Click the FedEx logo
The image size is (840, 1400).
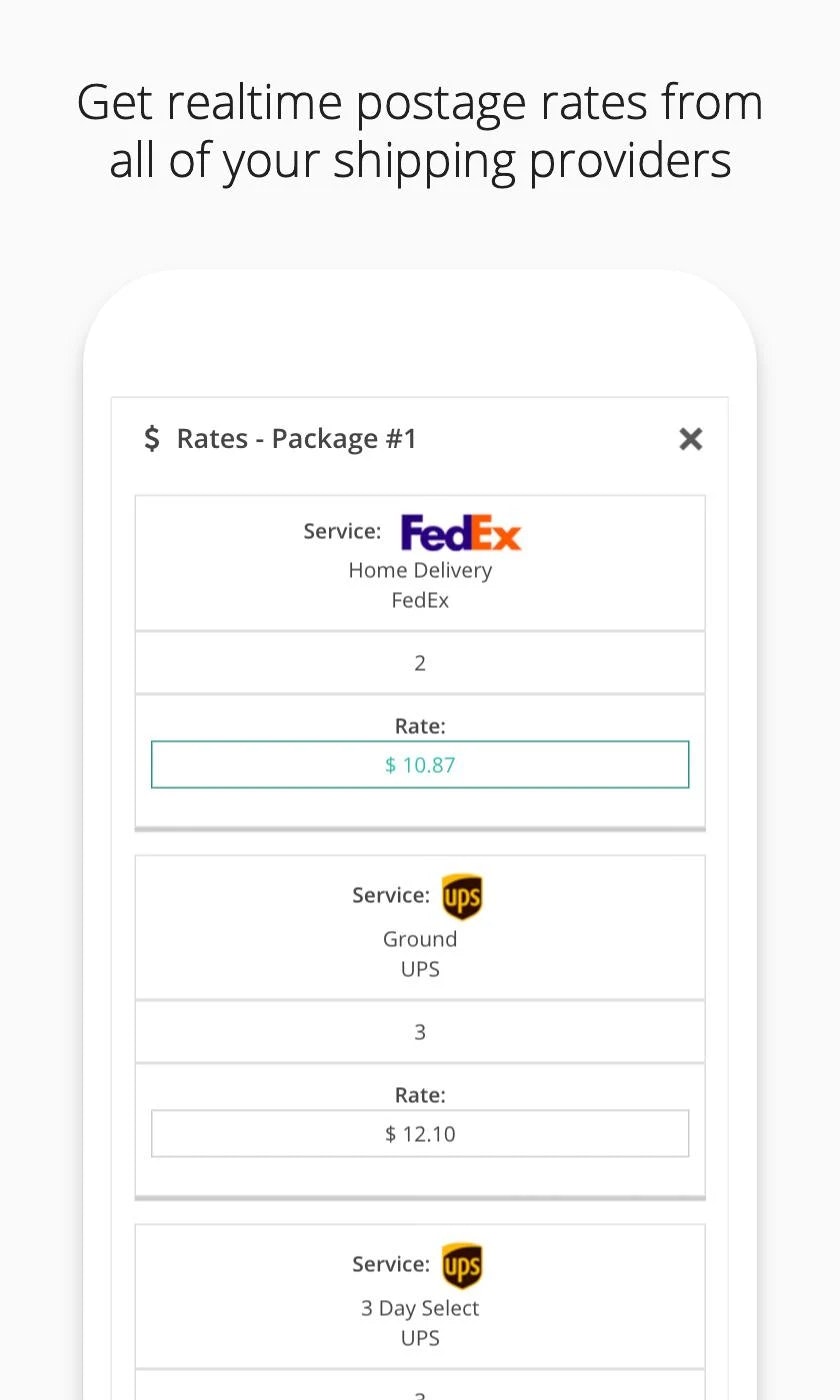tap(461, 532)
